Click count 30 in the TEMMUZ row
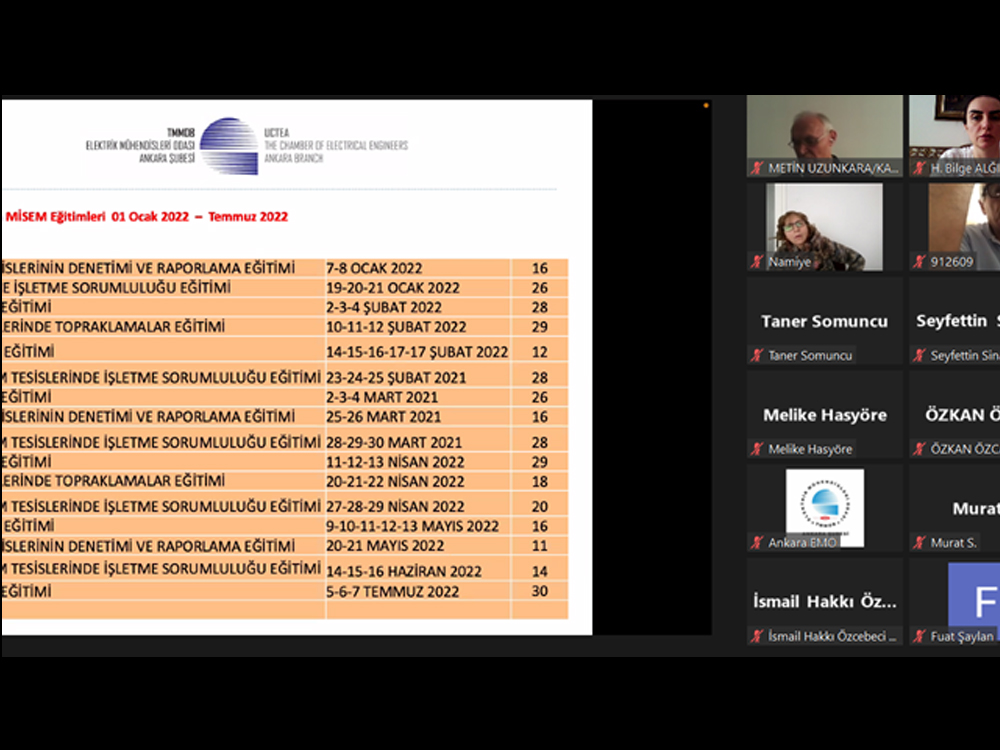This screenshot has width=1000, height=750. [540, 591]
